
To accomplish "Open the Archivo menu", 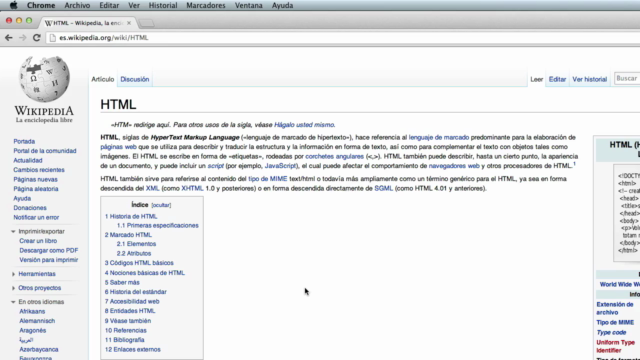I will (x=77, y=5).
